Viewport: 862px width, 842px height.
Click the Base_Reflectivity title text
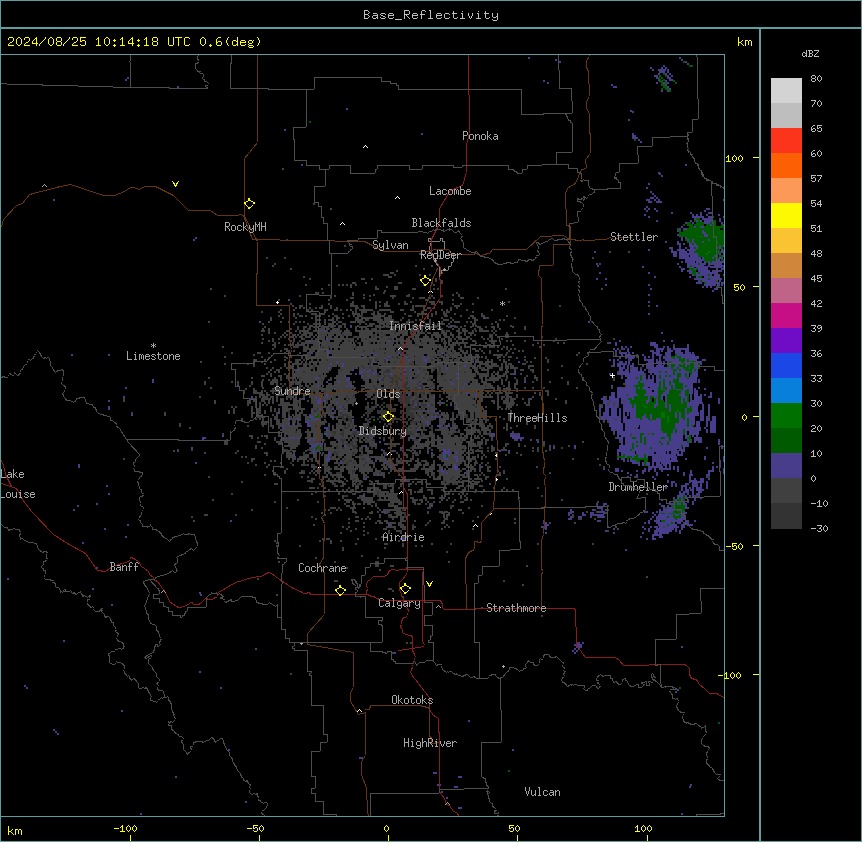point(431,15)
